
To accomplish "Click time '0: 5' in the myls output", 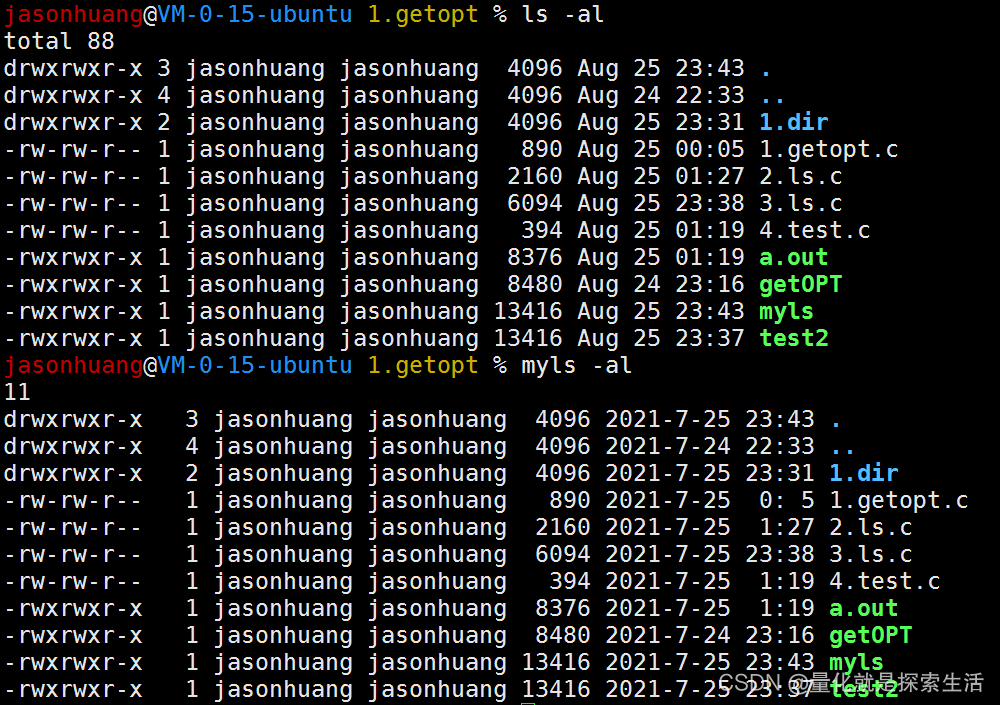I will tap(787, 501).
